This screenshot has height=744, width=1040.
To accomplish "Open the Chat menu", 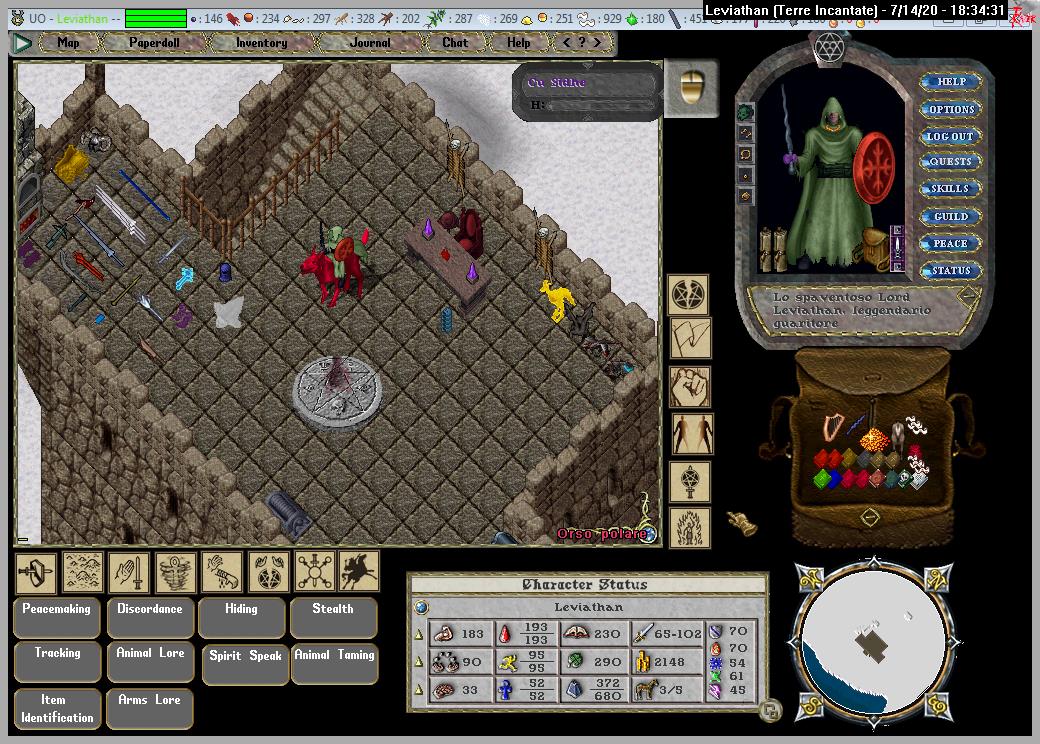I will pos(455,42).
